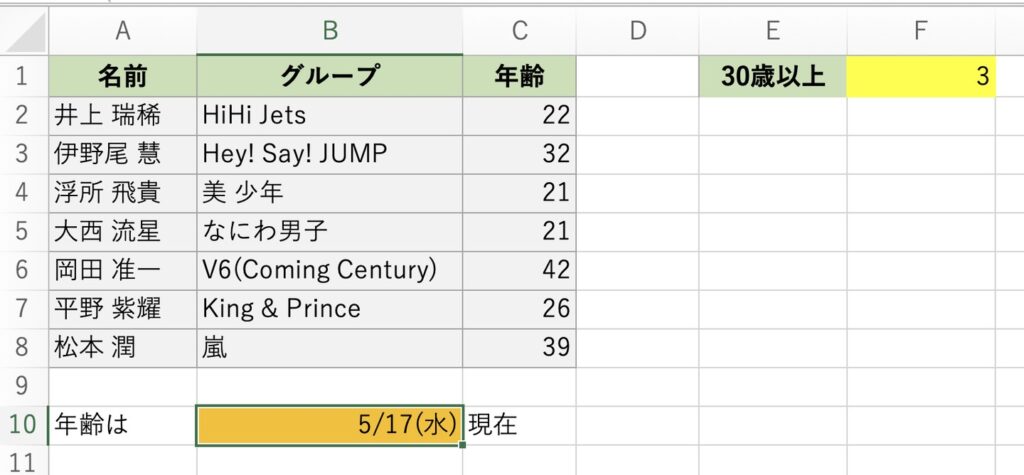Select the cell containing 岡田 准一

click(122, 270)
